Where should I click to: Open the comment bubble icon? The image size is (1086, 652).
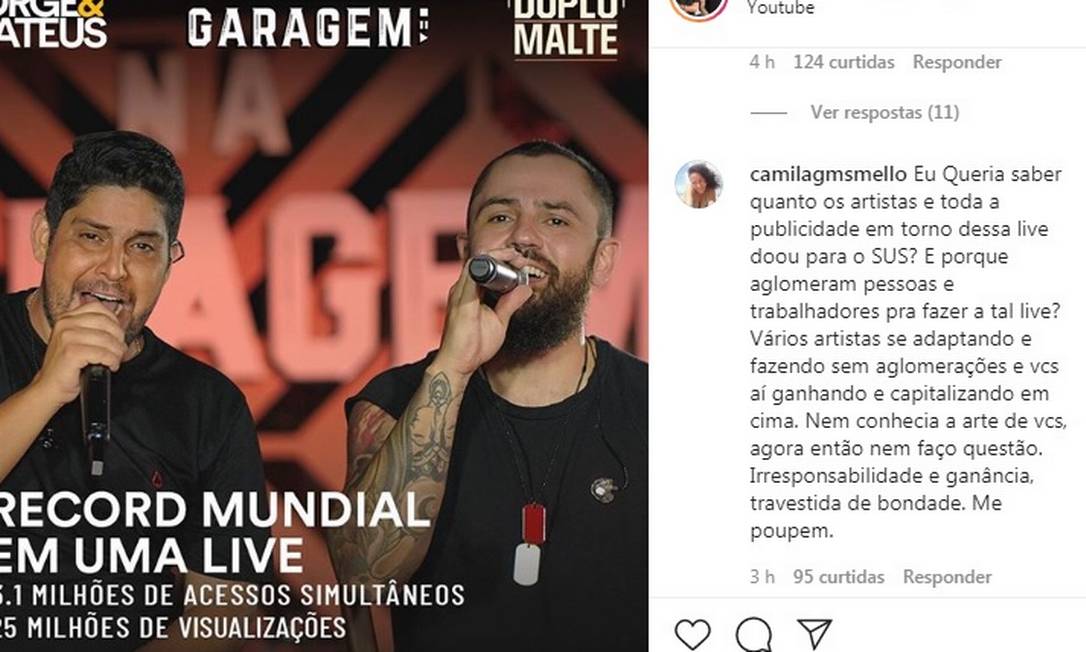click(x=754, y=634)
